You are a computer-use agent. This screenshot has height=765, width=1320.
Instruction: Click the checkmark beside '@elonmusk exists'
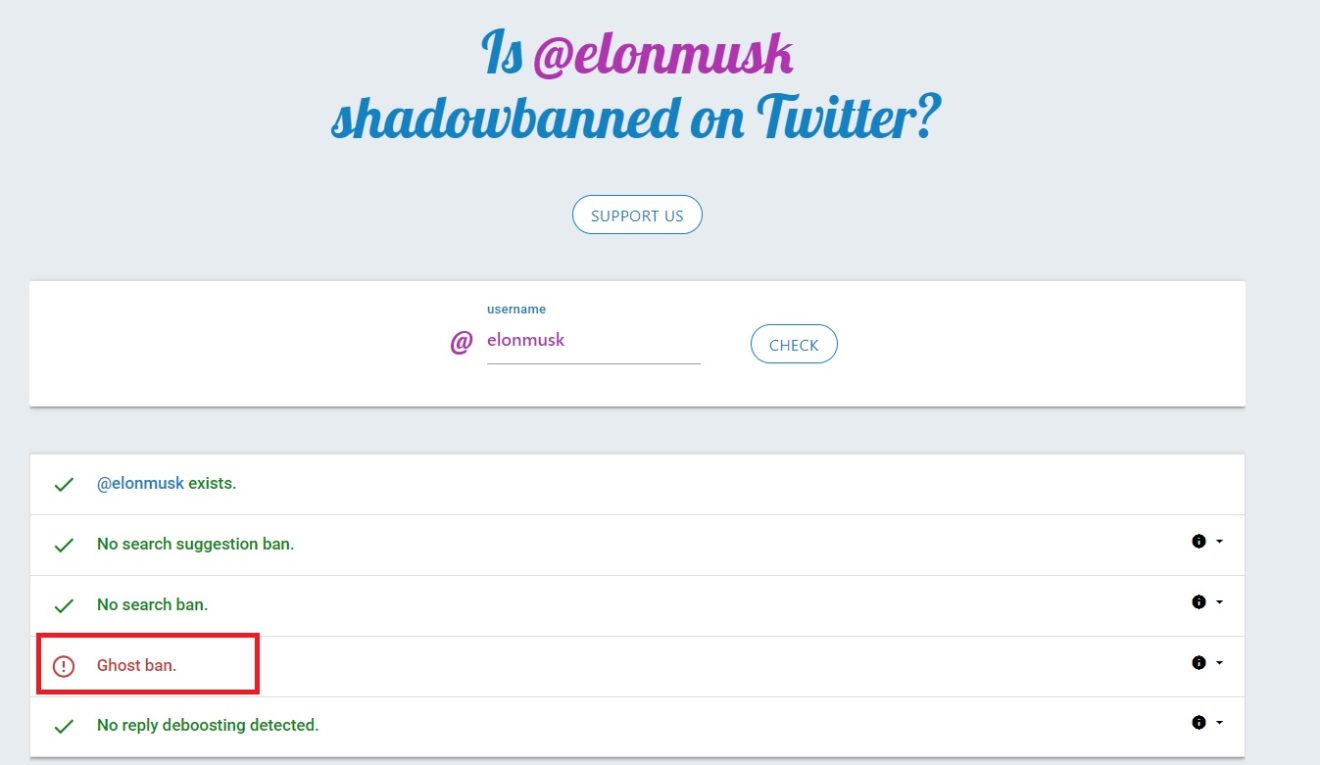tap(64, 484)
